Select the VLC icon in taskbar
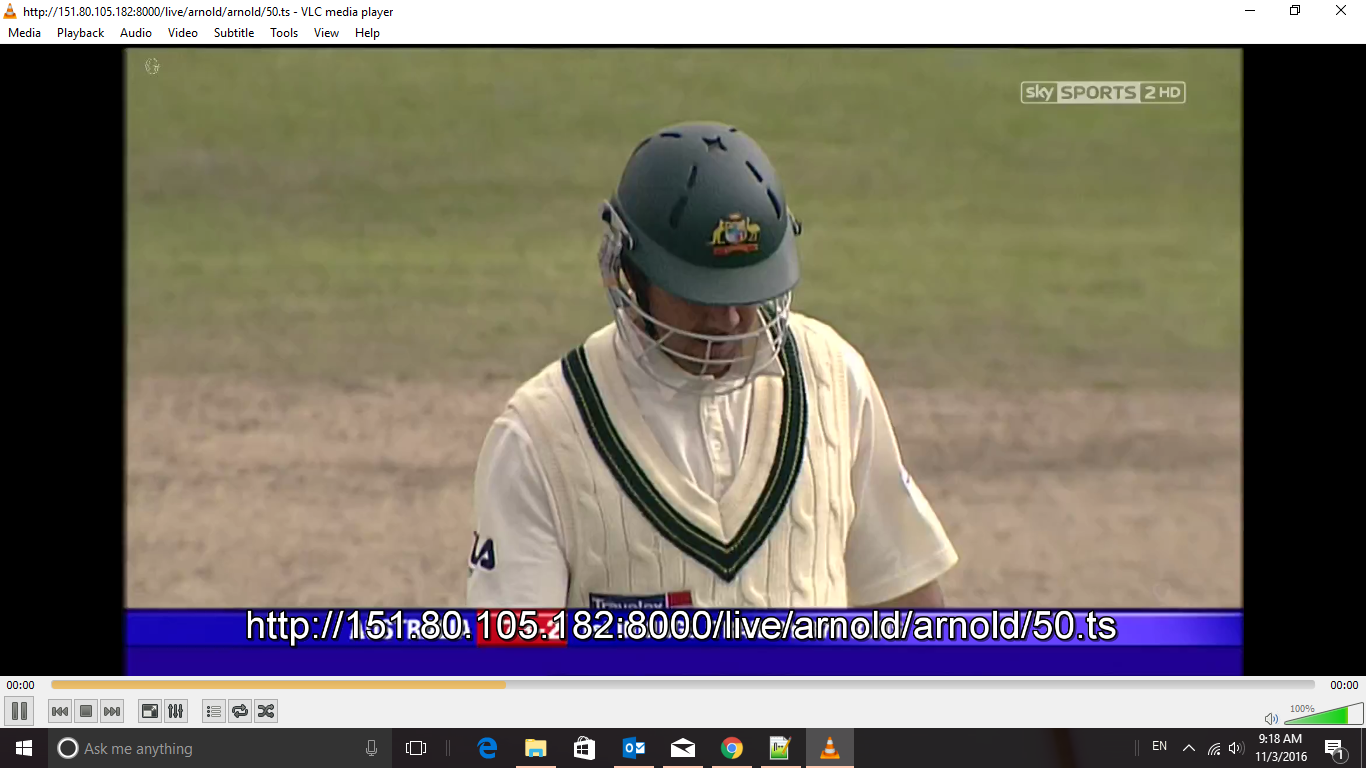This screenshot has width=1366, height=768. (830, 748)
